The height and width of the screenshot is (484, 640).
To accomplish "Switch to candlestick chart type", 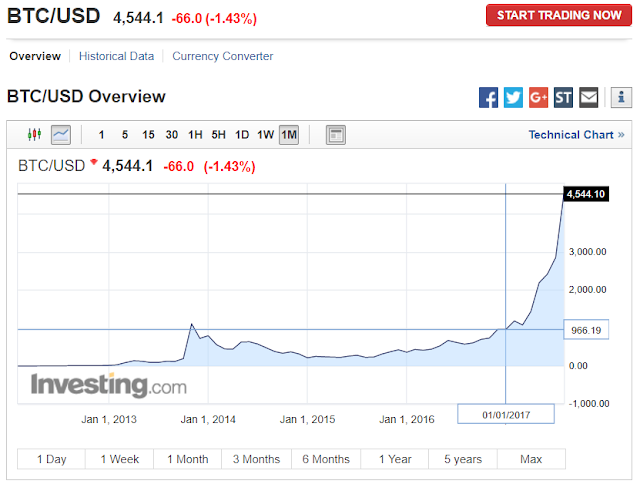I will (35, 134).
